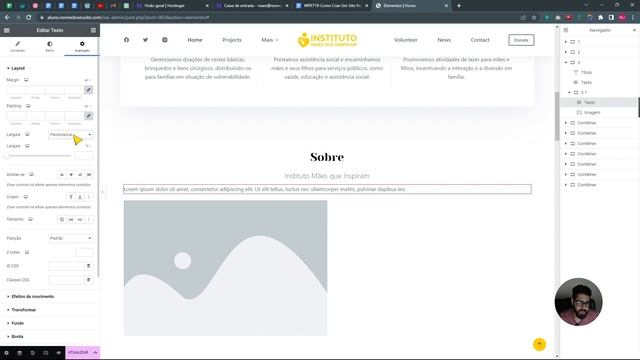This screenshot has height=360, width=640.
Task: Open responsive mode icon
Action: (46, 353)
